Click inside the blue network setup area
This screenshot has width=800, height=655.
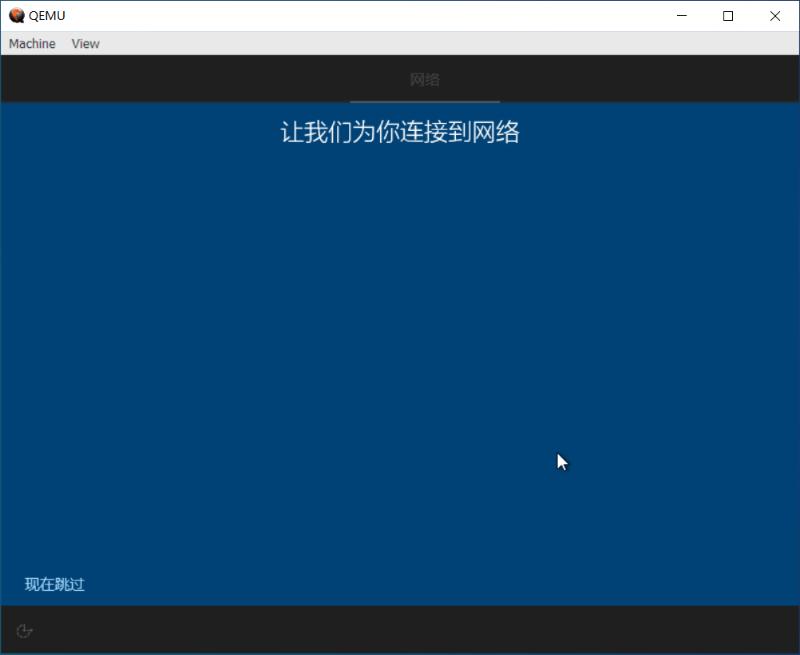tap(400, 350)
